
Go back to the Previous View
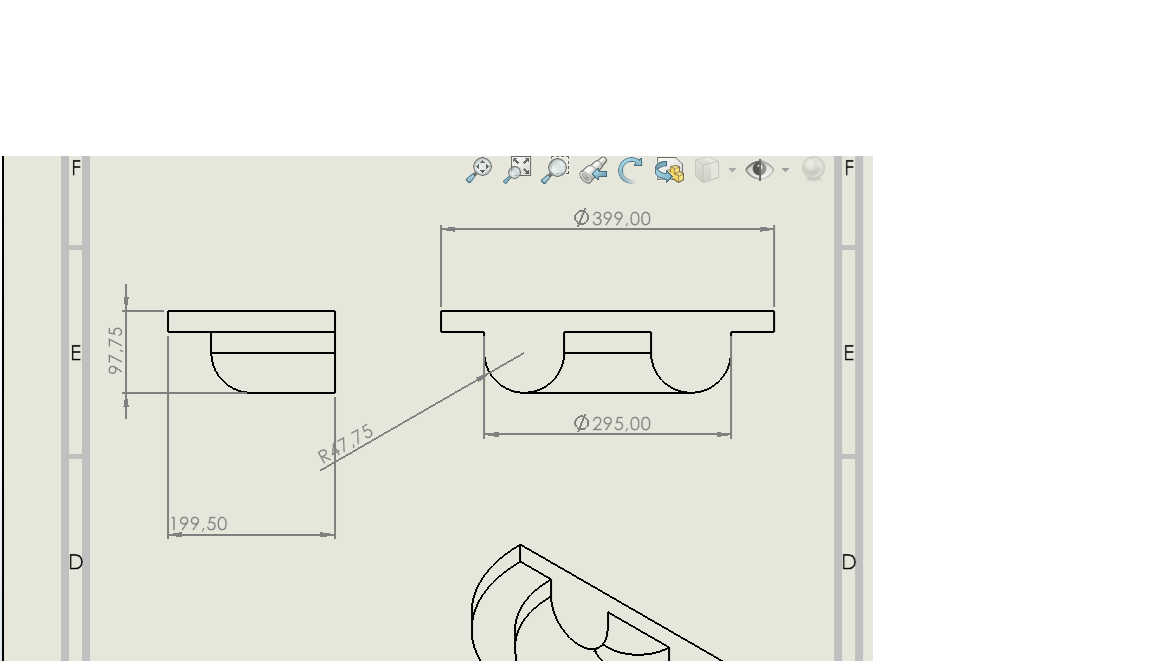tap(593, 171)
